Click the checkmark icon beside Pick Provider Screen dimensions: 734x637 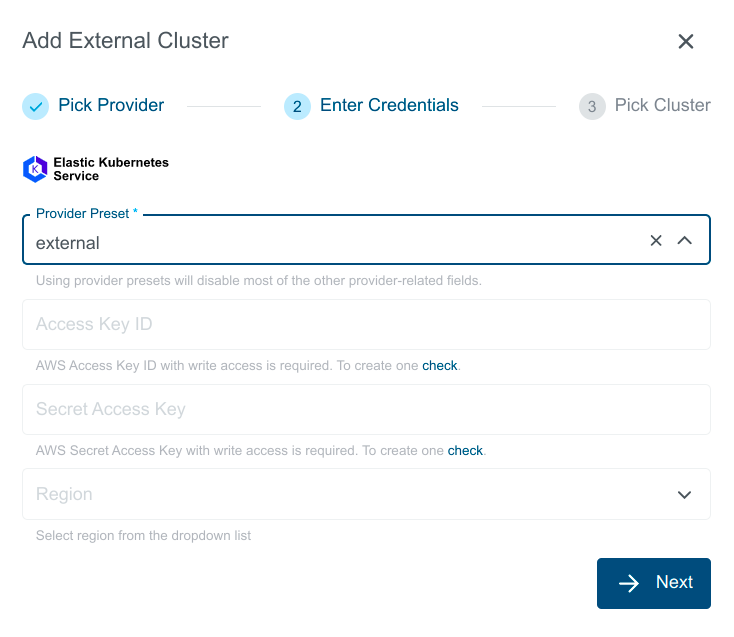(x=36, y=106)
